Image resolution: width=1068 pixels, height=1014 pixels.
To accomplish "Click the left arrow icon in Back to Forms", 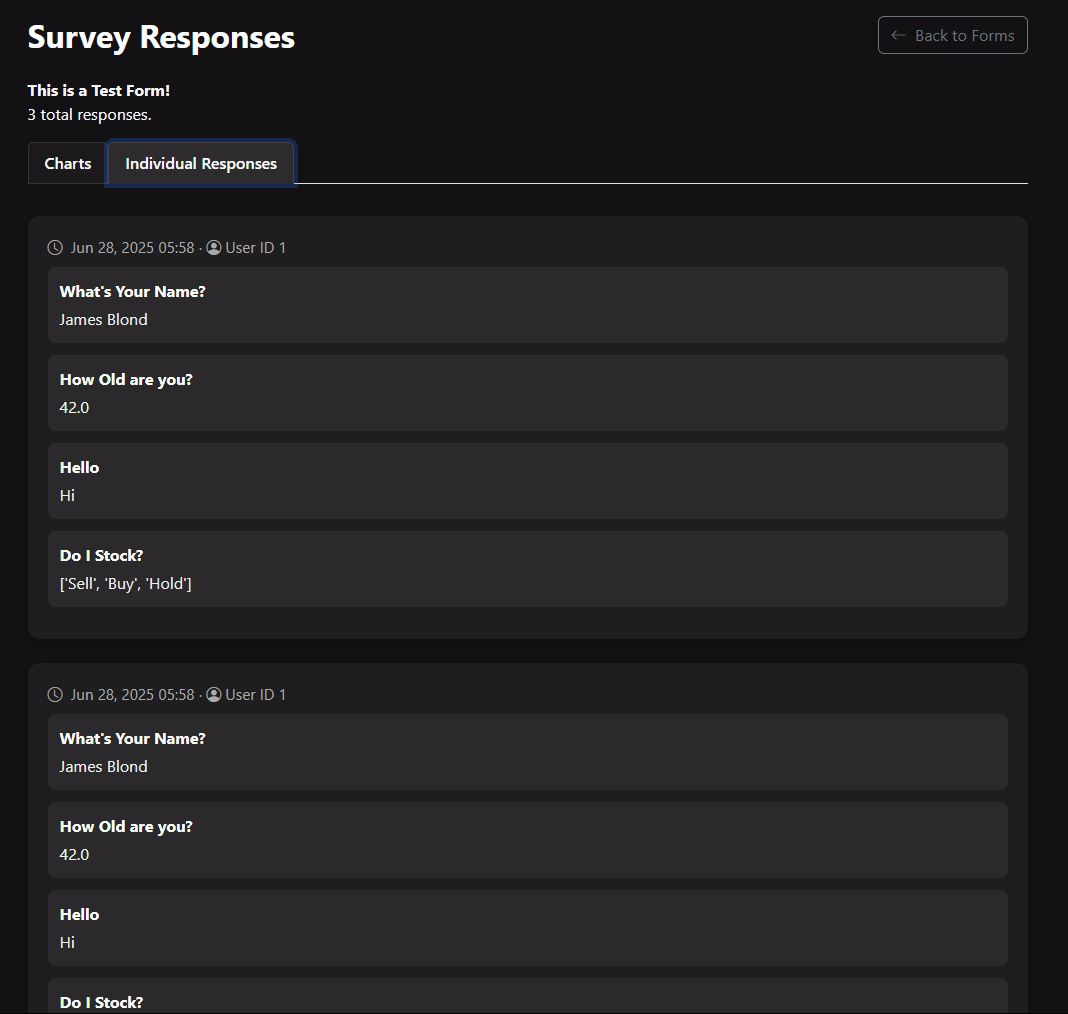I will click(x=898, y=35).
